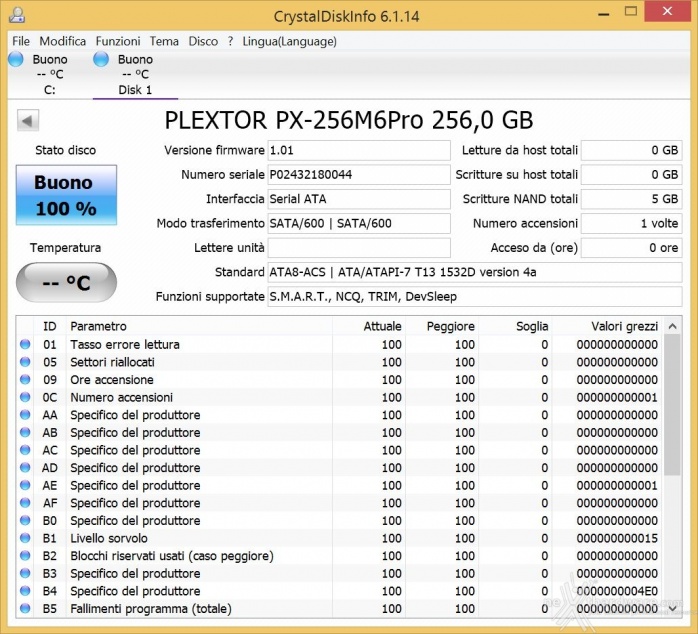The width and height of the screenshot is (698, 634).
Task: Click status orb for 05 Settori riallocati
Action: [25, 362]
